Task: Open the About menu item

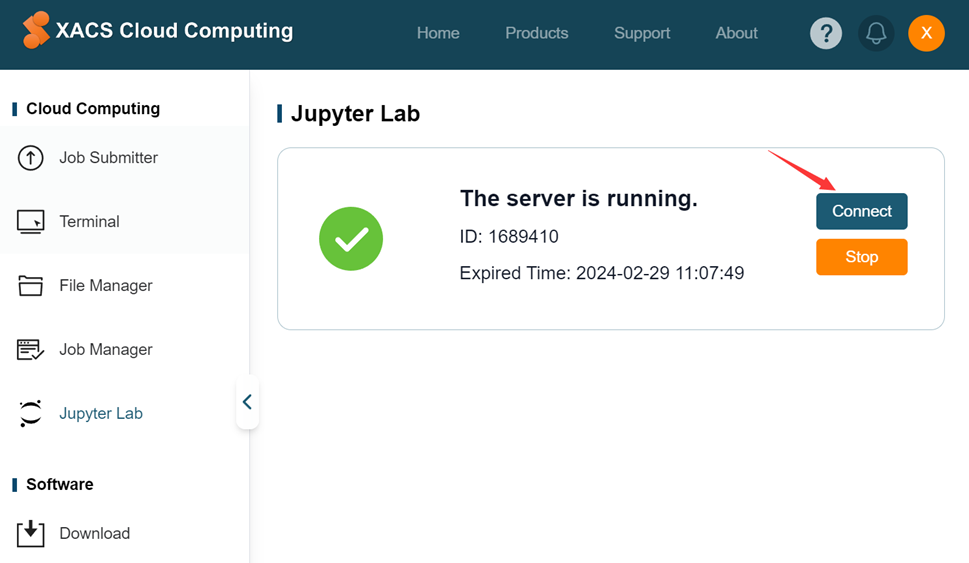Action: tap(736, 33)
